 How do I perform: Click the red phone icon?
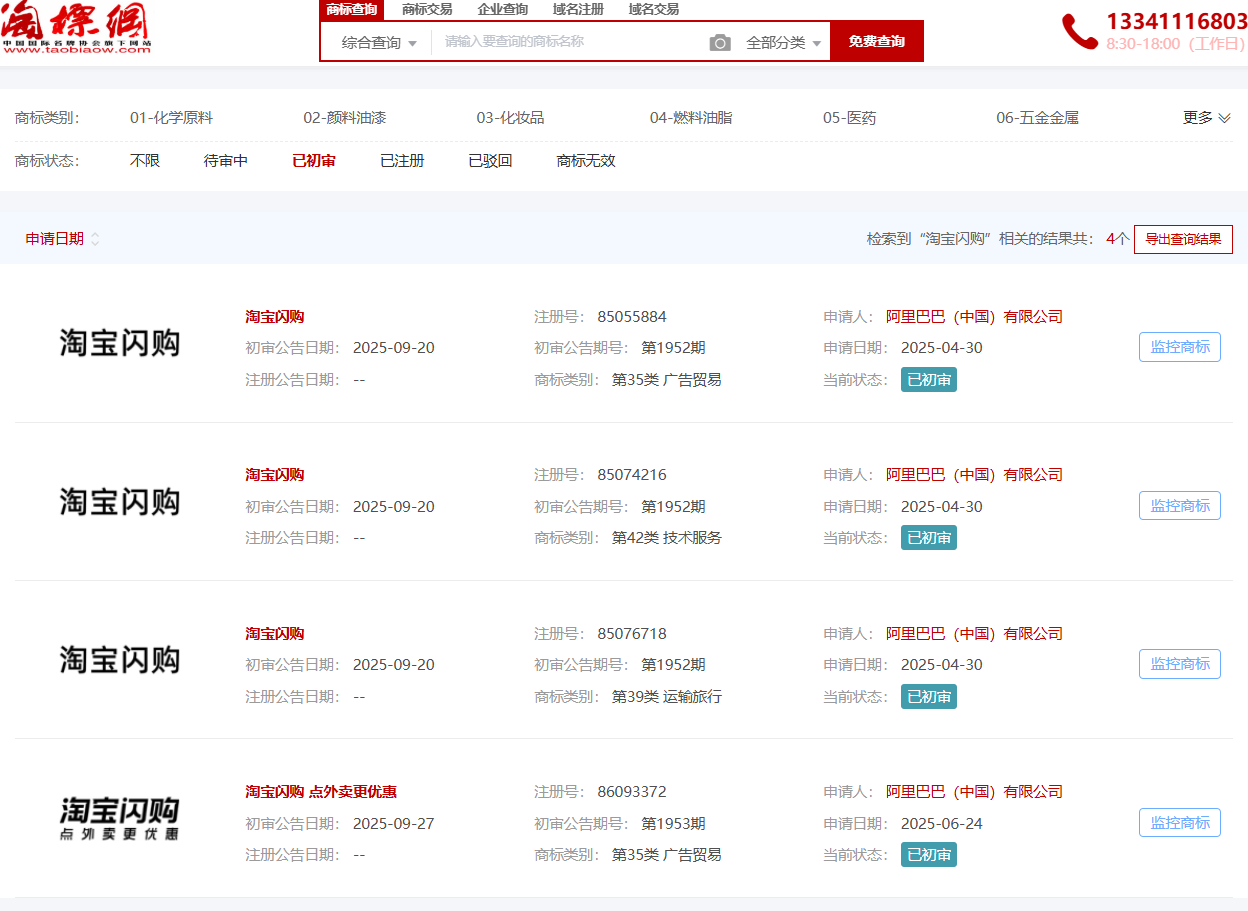1079,32
